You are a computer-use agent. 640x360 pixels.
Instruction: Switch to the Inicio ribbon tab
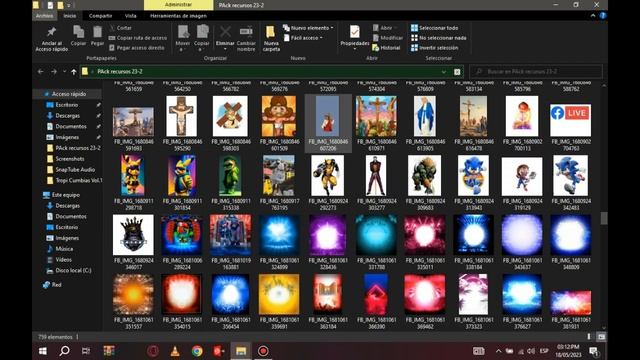click(x=70, y=16)
